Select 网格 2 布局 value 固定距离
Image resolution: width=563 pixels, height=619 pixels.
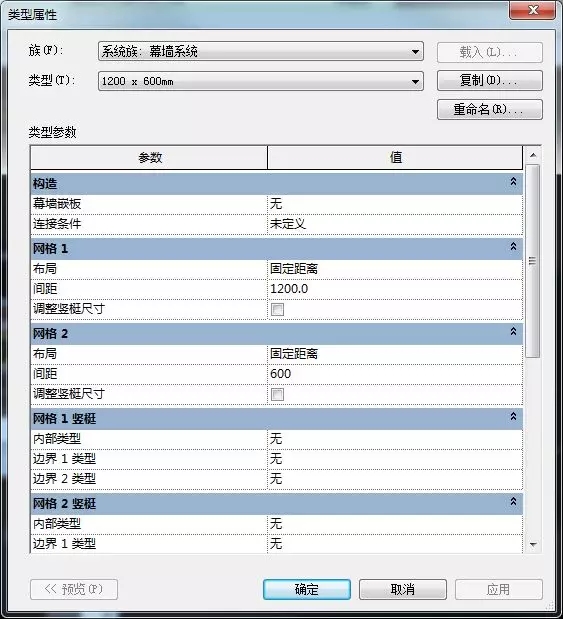pyautogui.click(x=395, y=354)
